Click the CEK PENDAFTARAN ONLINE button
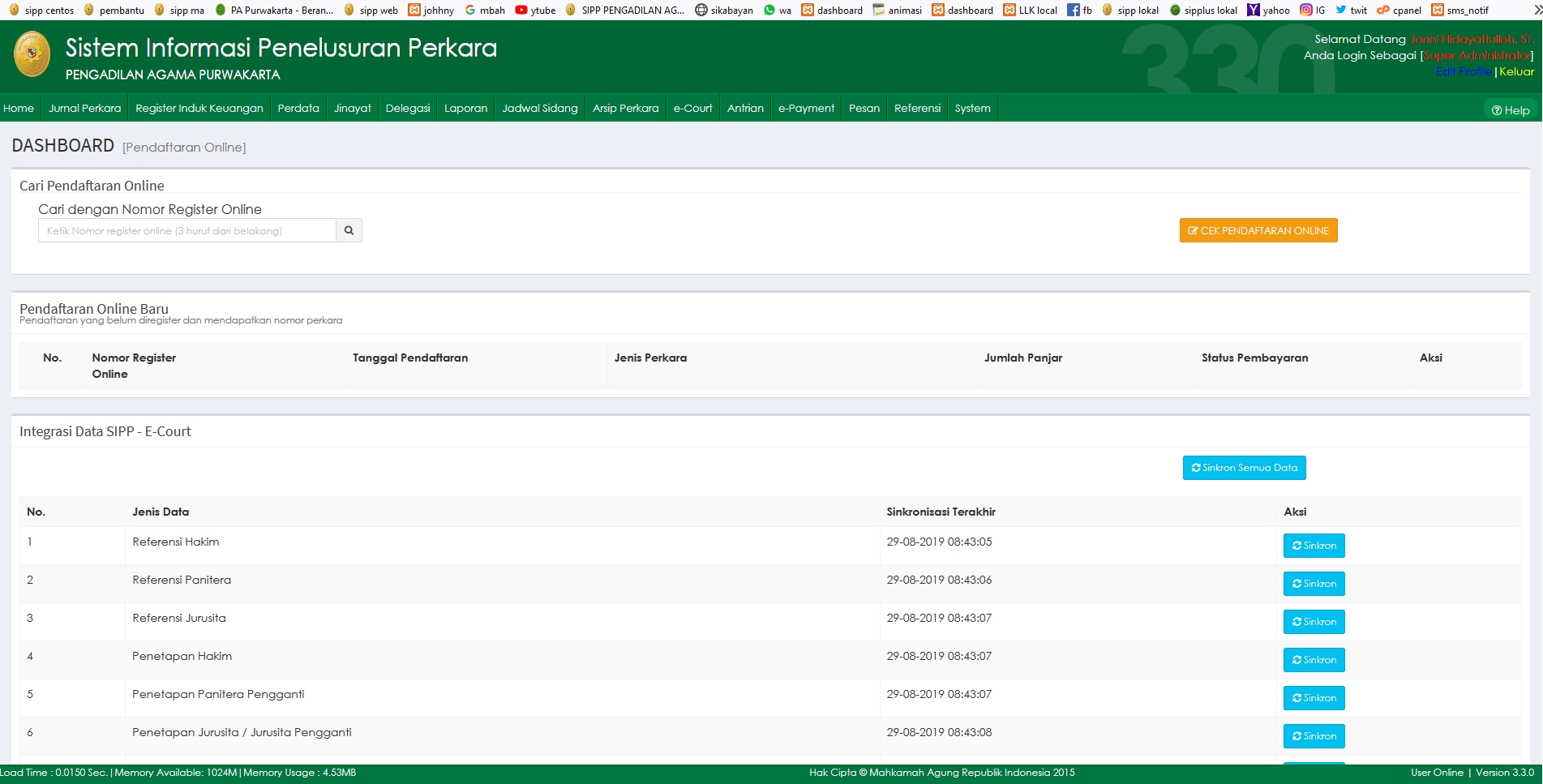This screenshot has width=1543, height=784. point(1258,230)
